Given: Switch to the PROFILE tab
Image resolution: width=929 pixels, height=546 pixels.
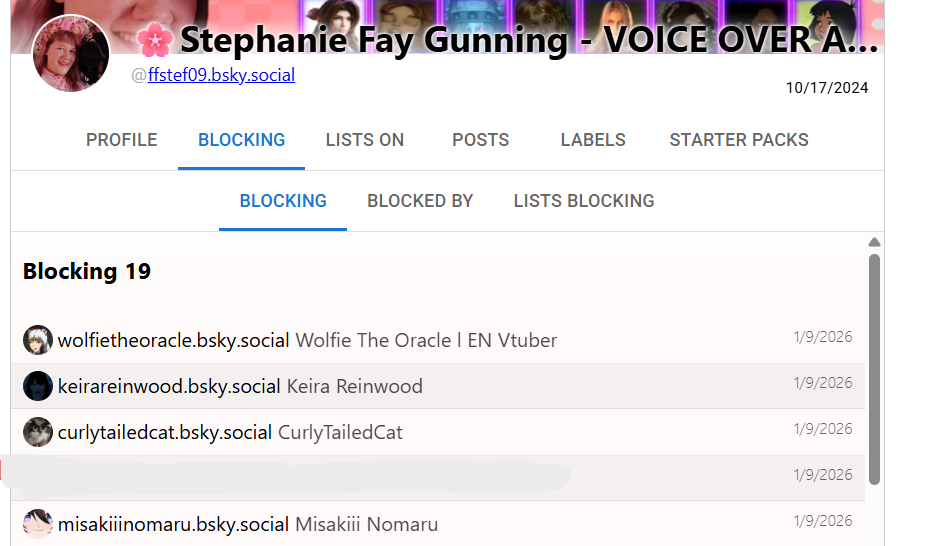Looking at the screenshot, I should (x=121, y=140).
